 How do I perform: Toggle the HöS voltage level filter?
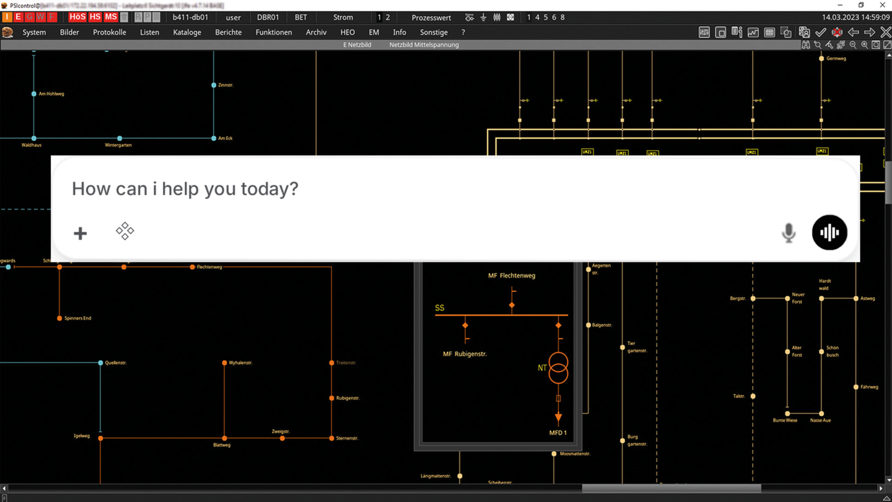tap(77, 17)
